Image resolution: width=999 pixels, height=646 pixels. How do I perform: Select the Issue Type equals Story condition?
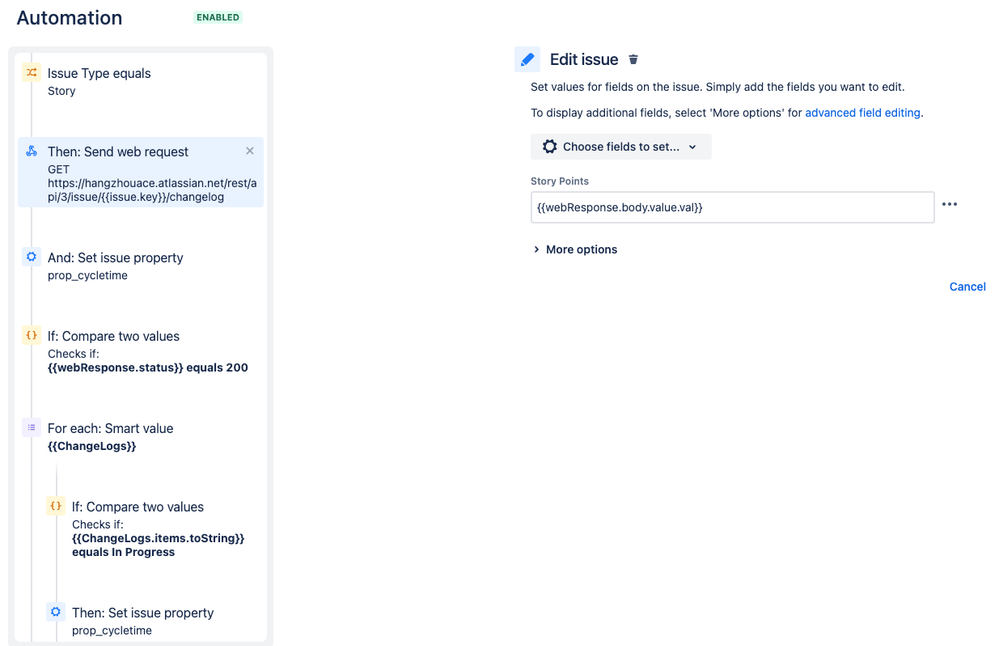[x=141, y=82]
